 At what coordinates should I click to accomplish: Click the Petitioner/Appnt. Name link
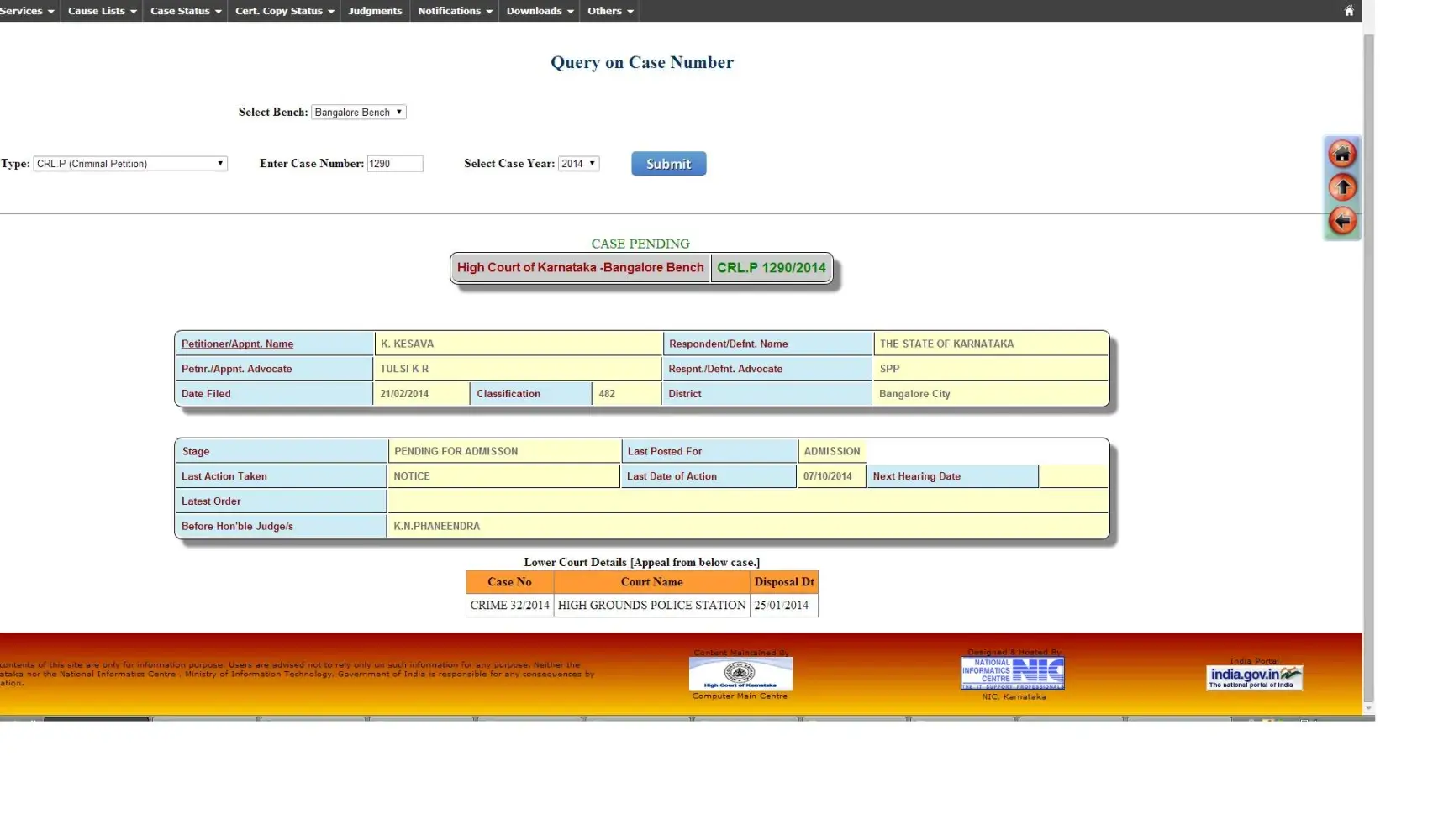click(237, 344)
